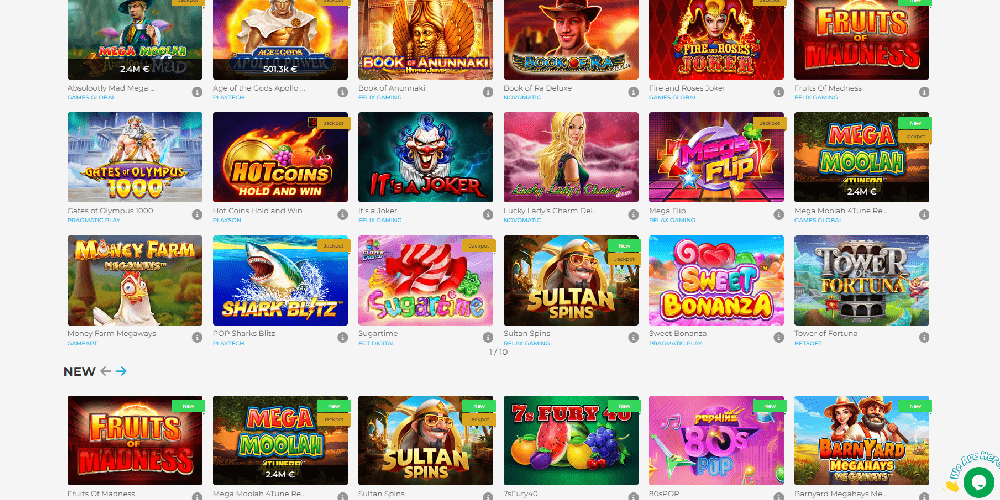Viewport: 1000px width, 500px height.
Task: Open info icon for Gates of Olympus 1000
Action: (x=197, y=215)
